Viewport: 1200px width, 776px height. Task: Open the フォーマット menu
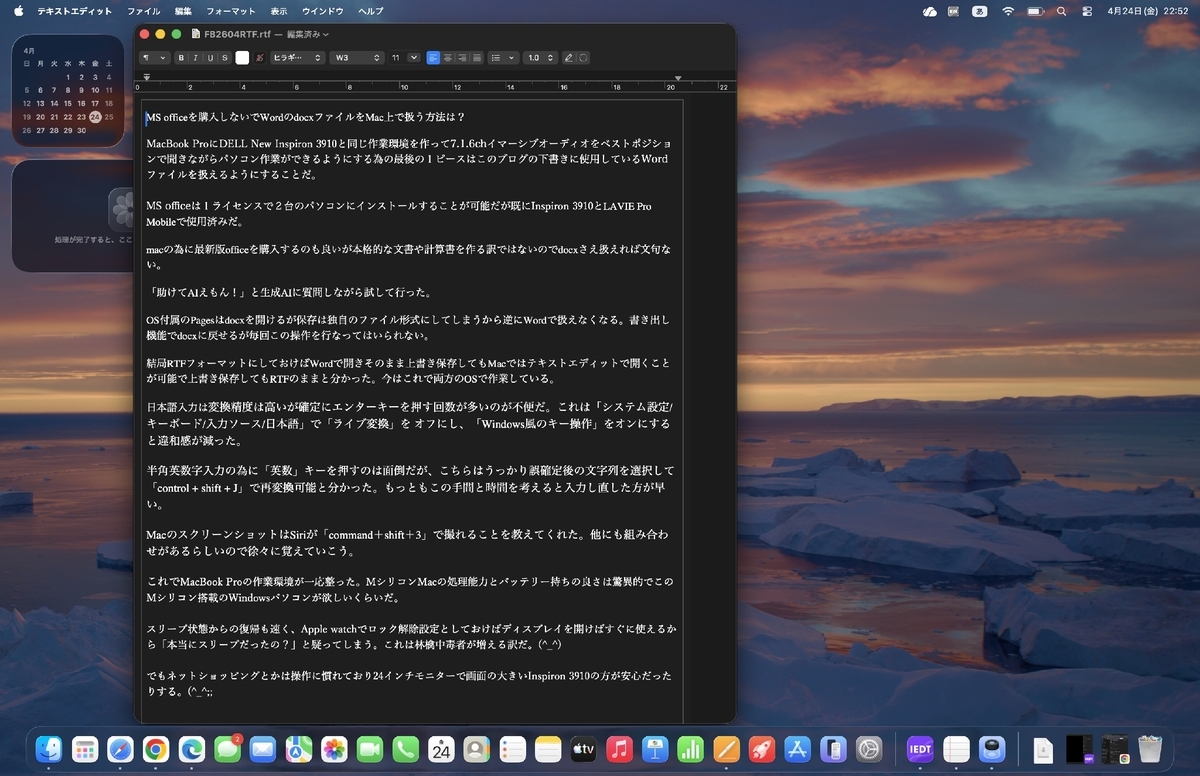pyautogui.click(x=230, y=11)
